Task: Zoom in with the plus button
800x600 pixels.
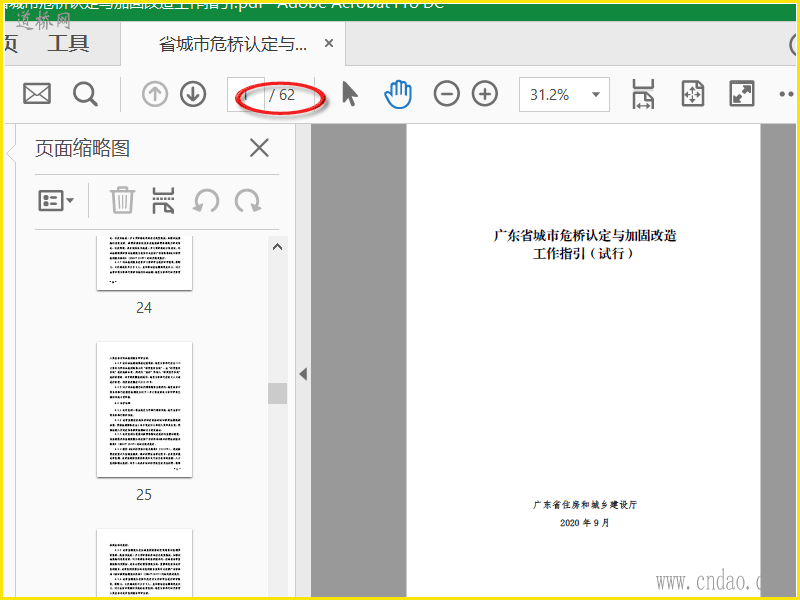Action: click(485, 94)
